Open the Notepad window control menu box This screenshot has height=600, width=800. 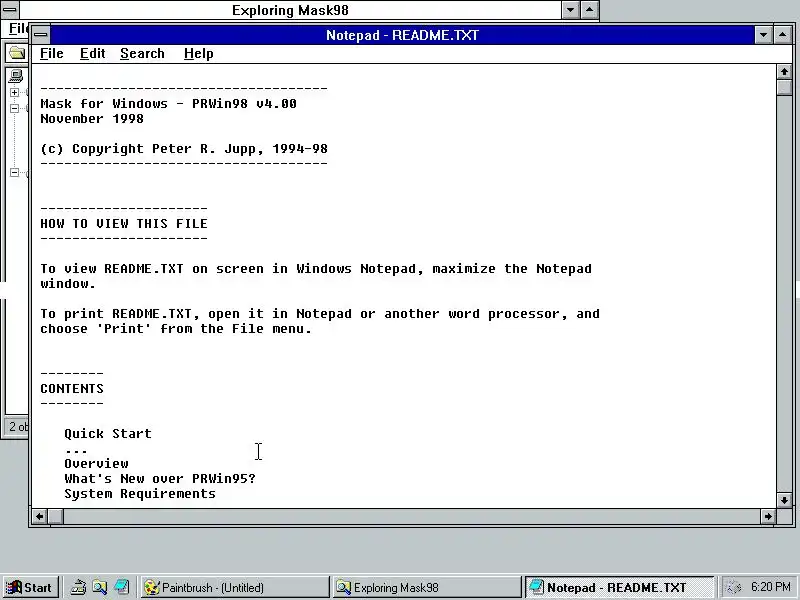click(x=41, y=35)
